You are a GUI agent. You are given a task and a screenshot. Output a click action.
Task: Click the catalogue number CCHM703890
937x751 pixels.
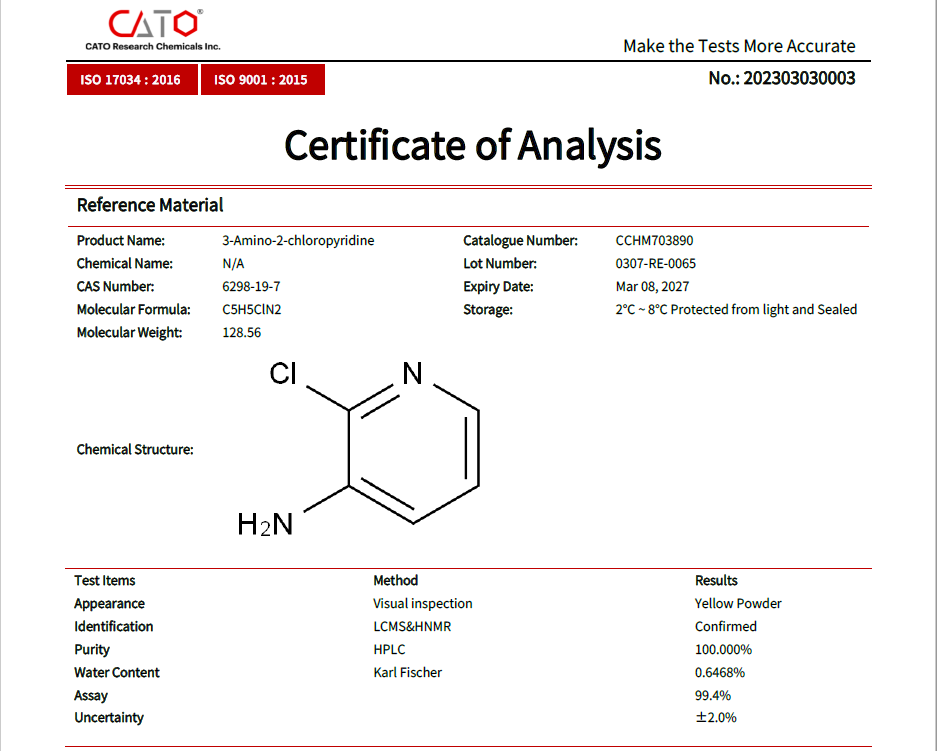pyautogui.click(x=654, y=241)
